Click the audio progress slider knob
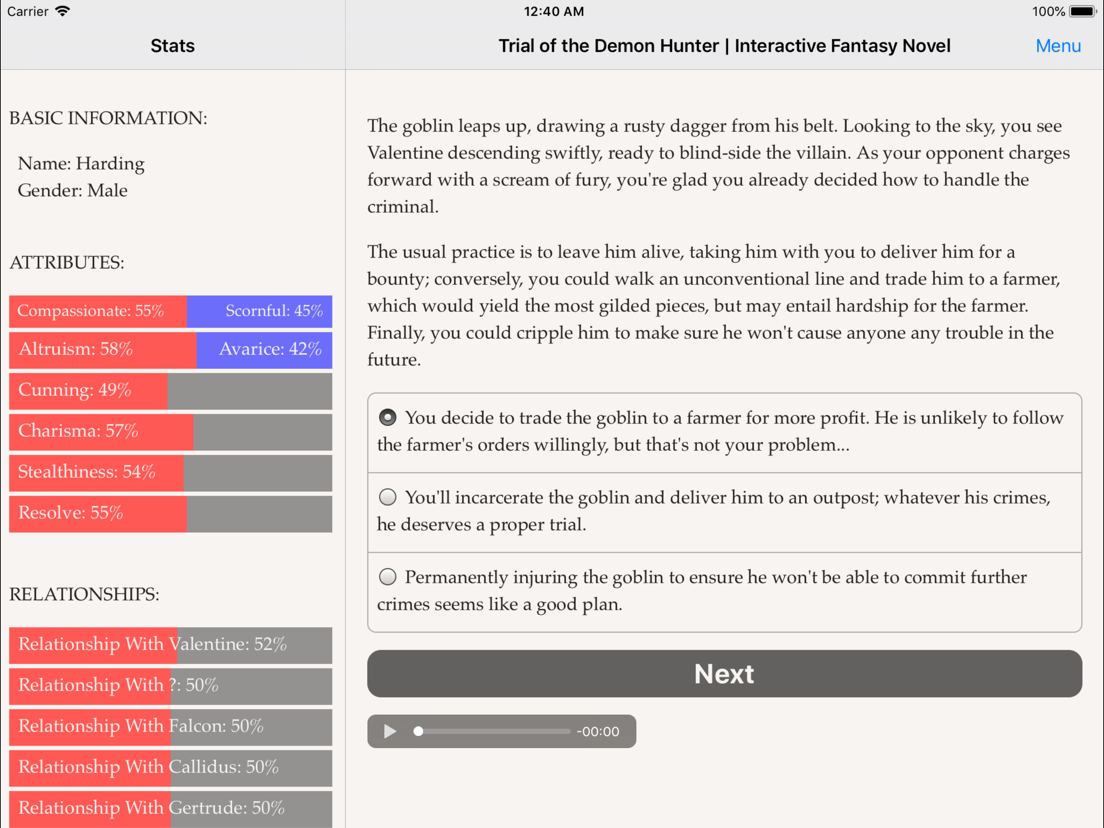The height and width of the screenshot is (828, 1104). 418,732
